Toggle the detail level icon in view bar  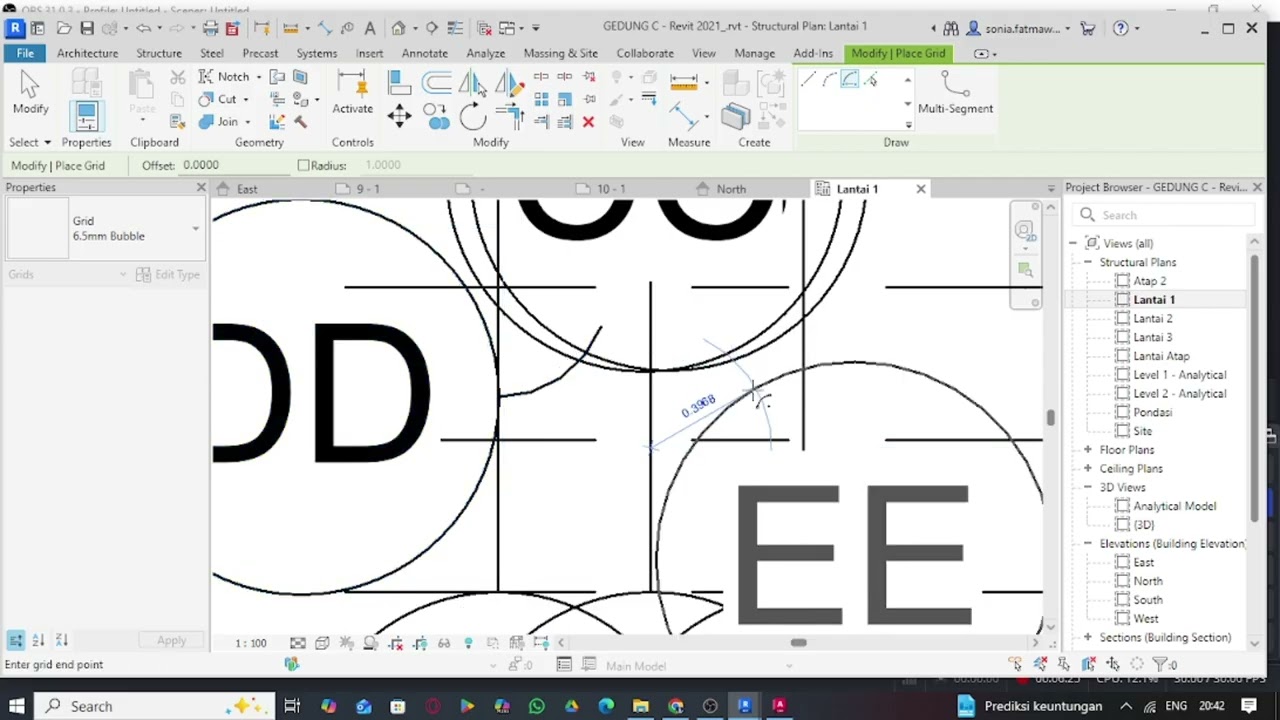298,642
